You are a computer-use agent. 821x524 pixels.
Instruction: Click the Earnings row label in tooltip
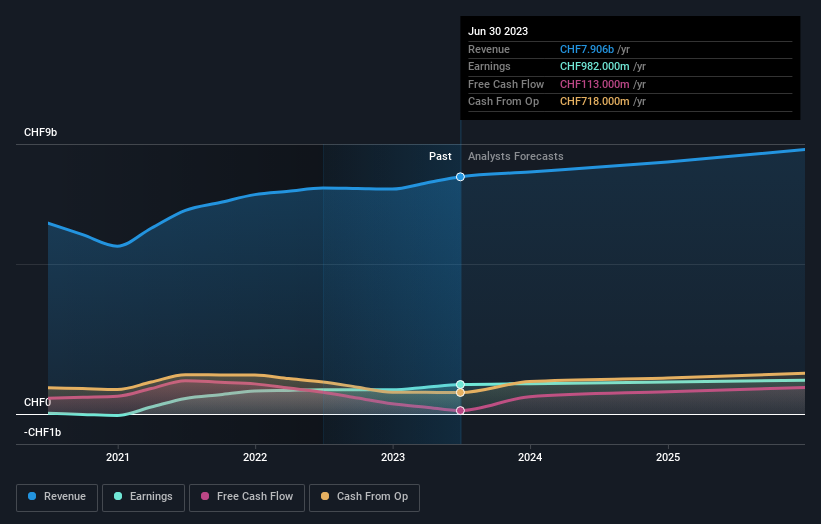pos(489,66)
